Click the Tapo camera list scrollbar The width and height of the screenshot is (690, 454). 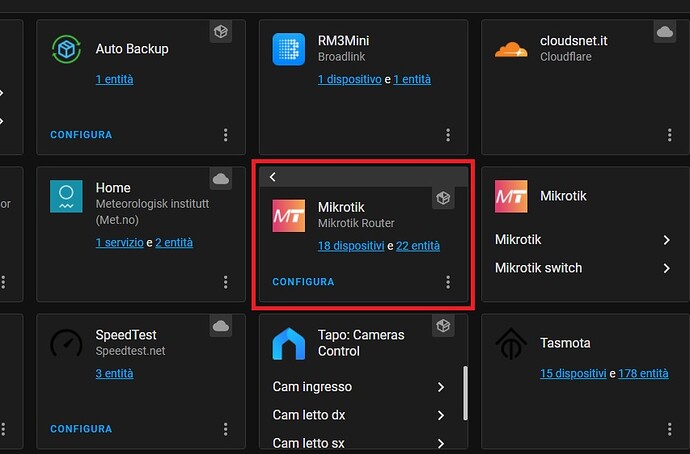[465, 393]
